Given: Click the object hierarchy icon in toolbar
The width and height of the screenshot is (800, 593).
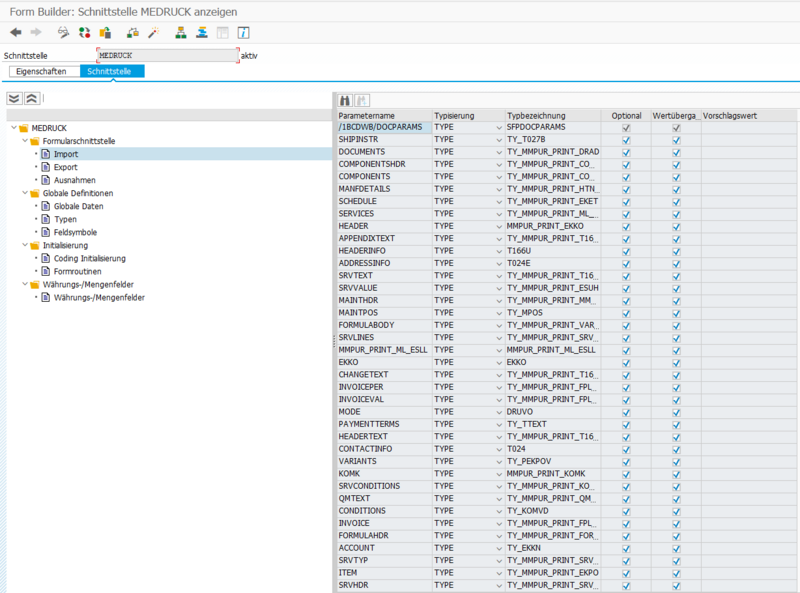Looking at the screenshot, I should pyautogui.click(x=180, y=33).
